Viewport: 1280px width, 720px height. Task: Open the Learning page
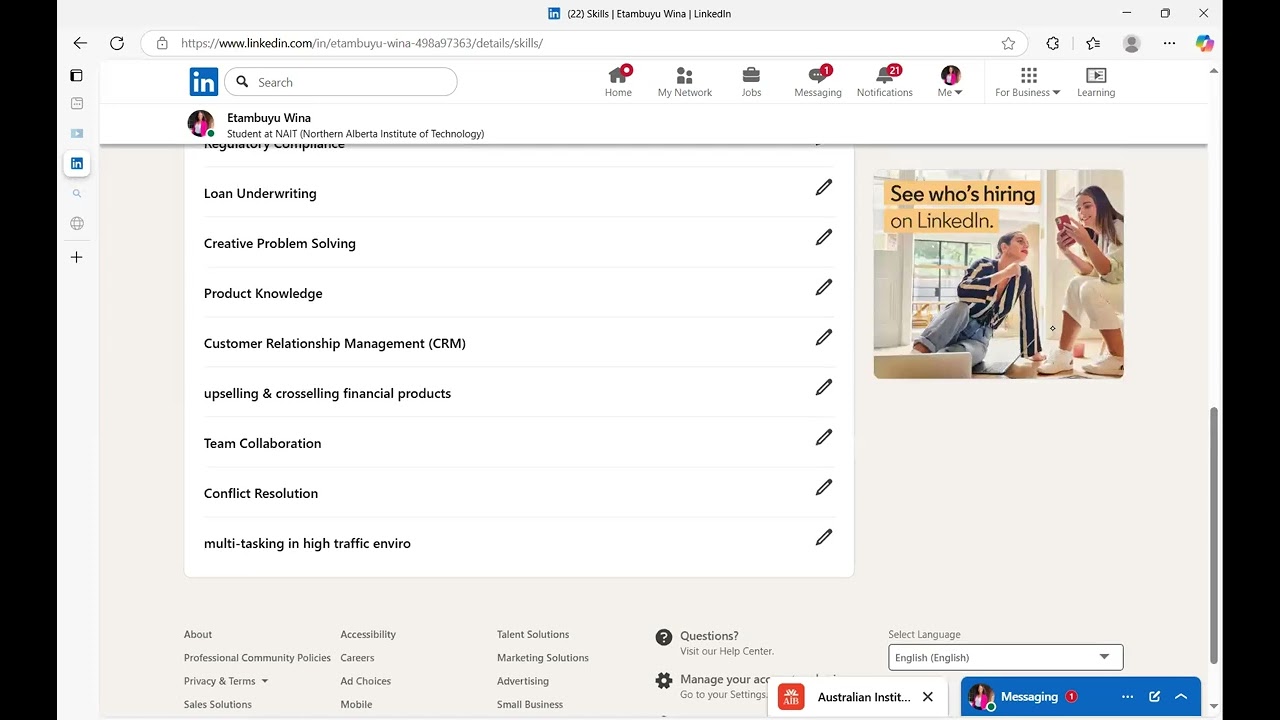(1096, 82)
